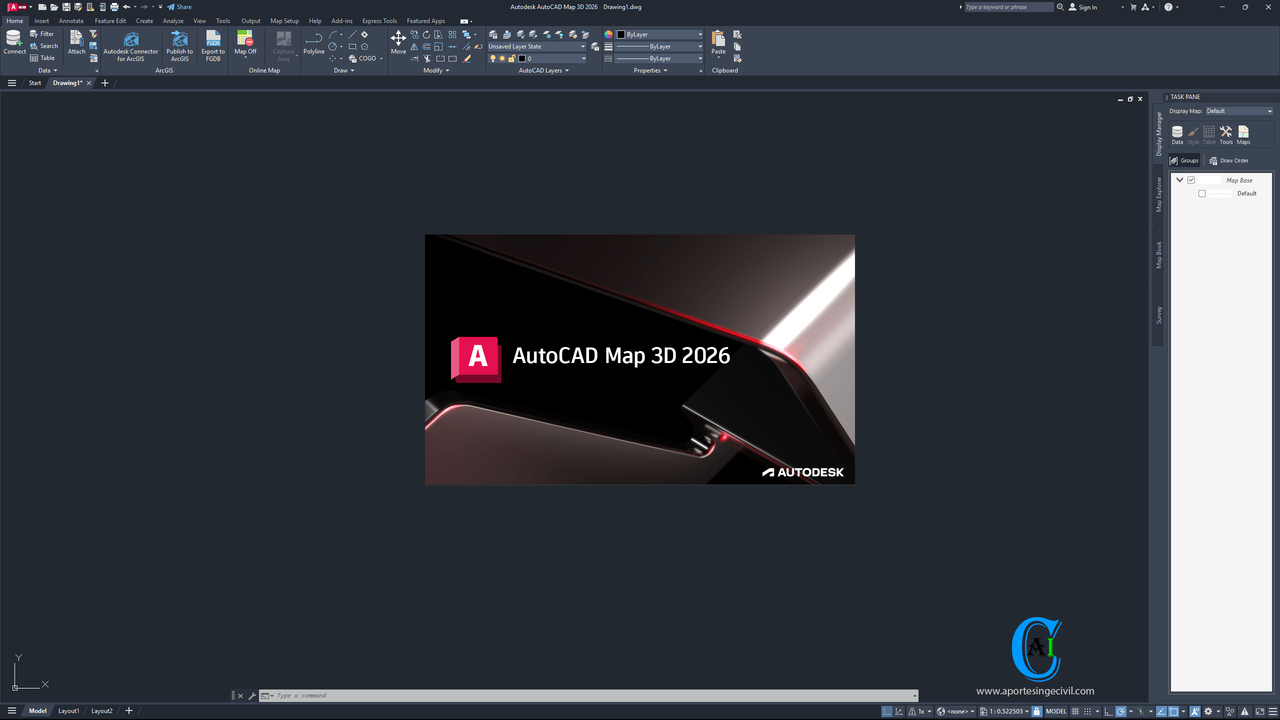The image size is (1280, 720).
Task: Toggle the viewport scale lock icon
Action: point(1037,711)
